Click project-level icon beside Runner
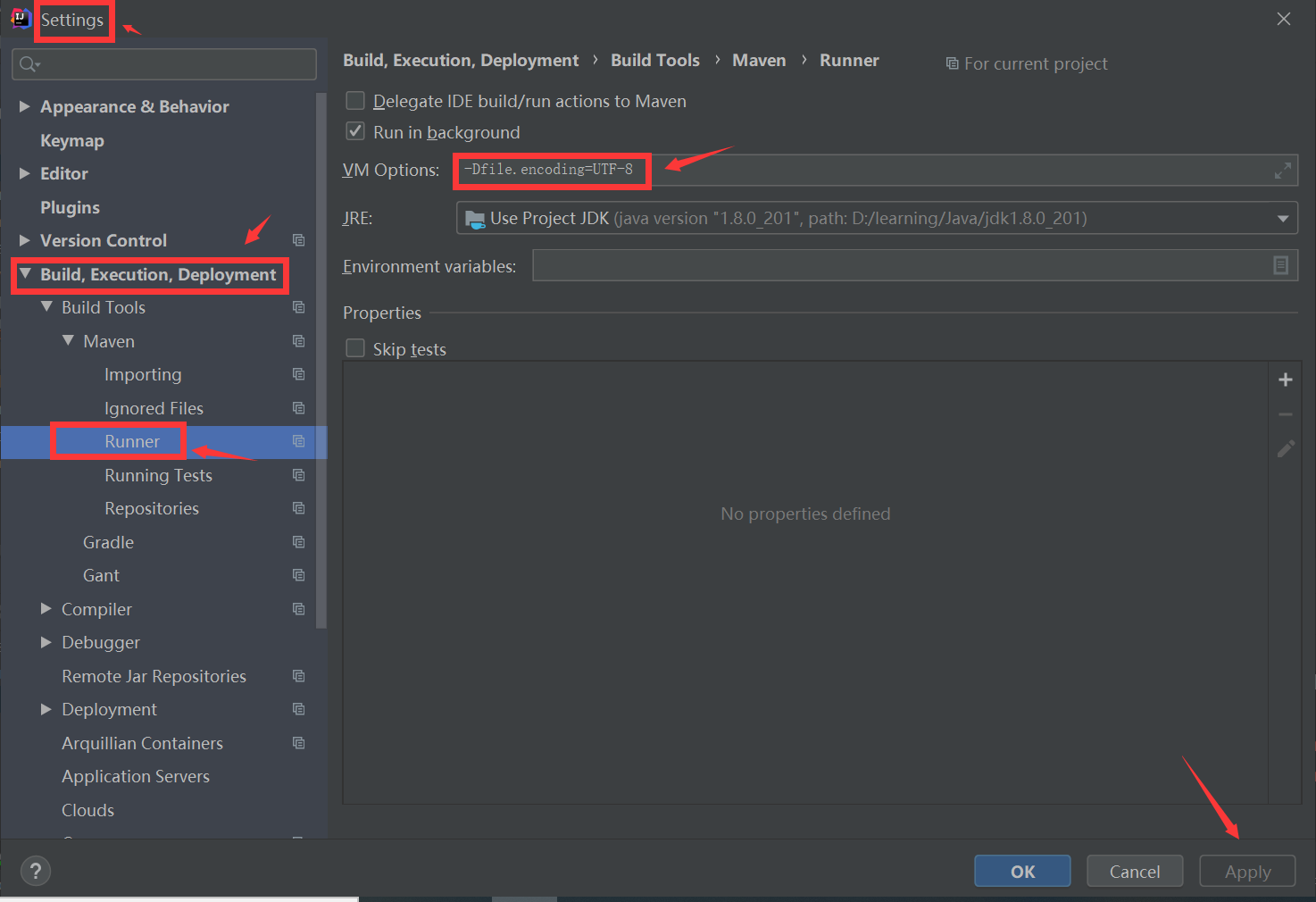1316x902 pixels. [x=298, y=441]
